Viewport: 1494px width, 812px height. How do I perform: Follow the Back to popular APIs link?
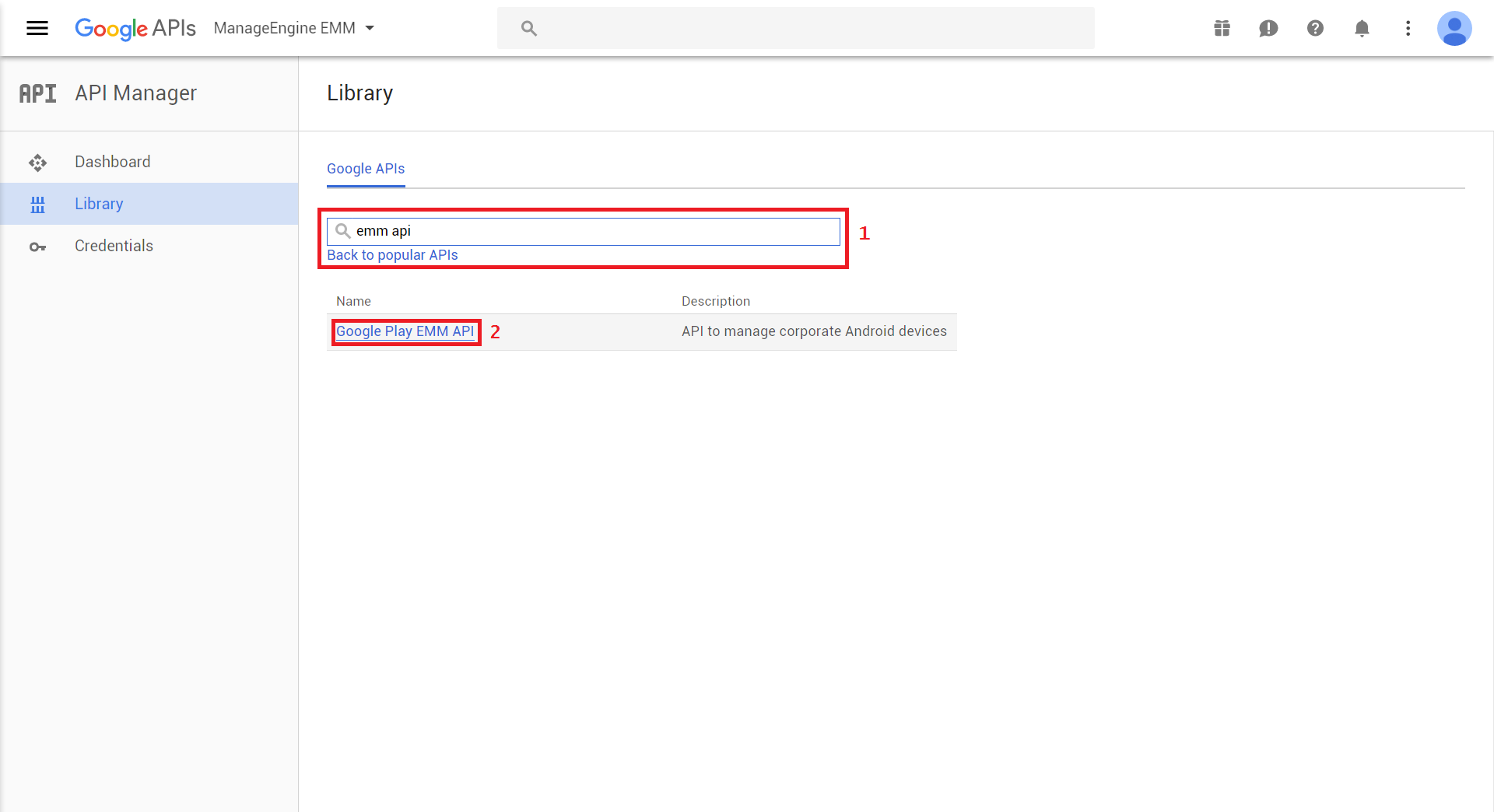pos(392,255)
